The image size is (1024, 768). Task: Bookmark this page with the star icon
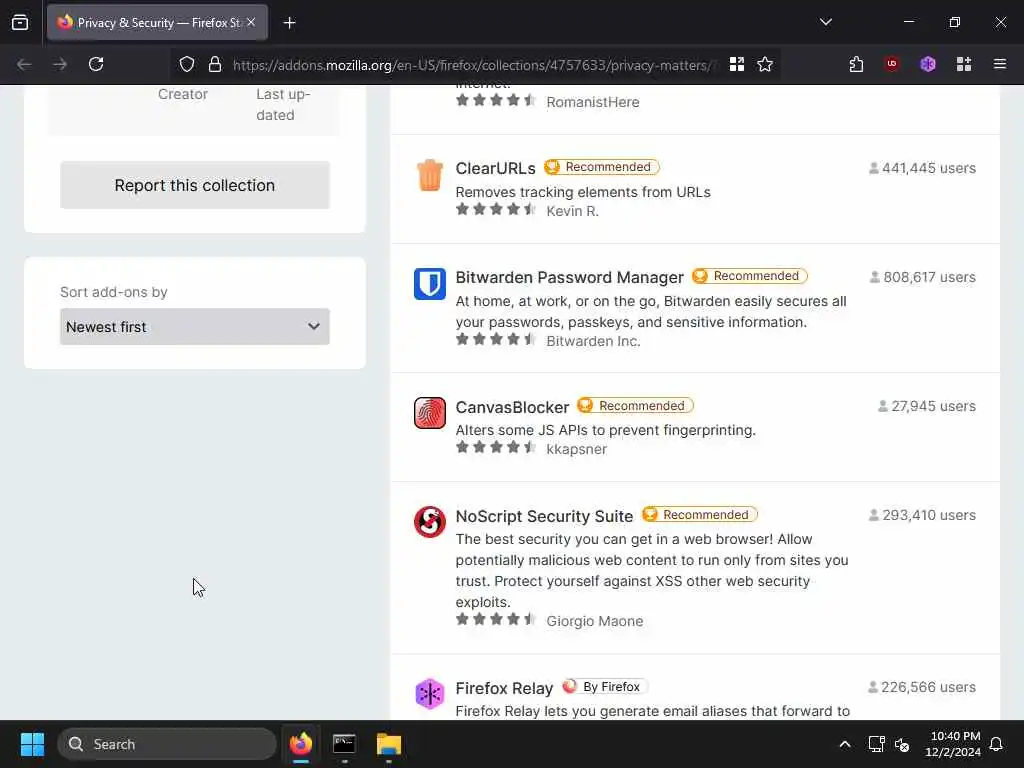tap(765, 64)
